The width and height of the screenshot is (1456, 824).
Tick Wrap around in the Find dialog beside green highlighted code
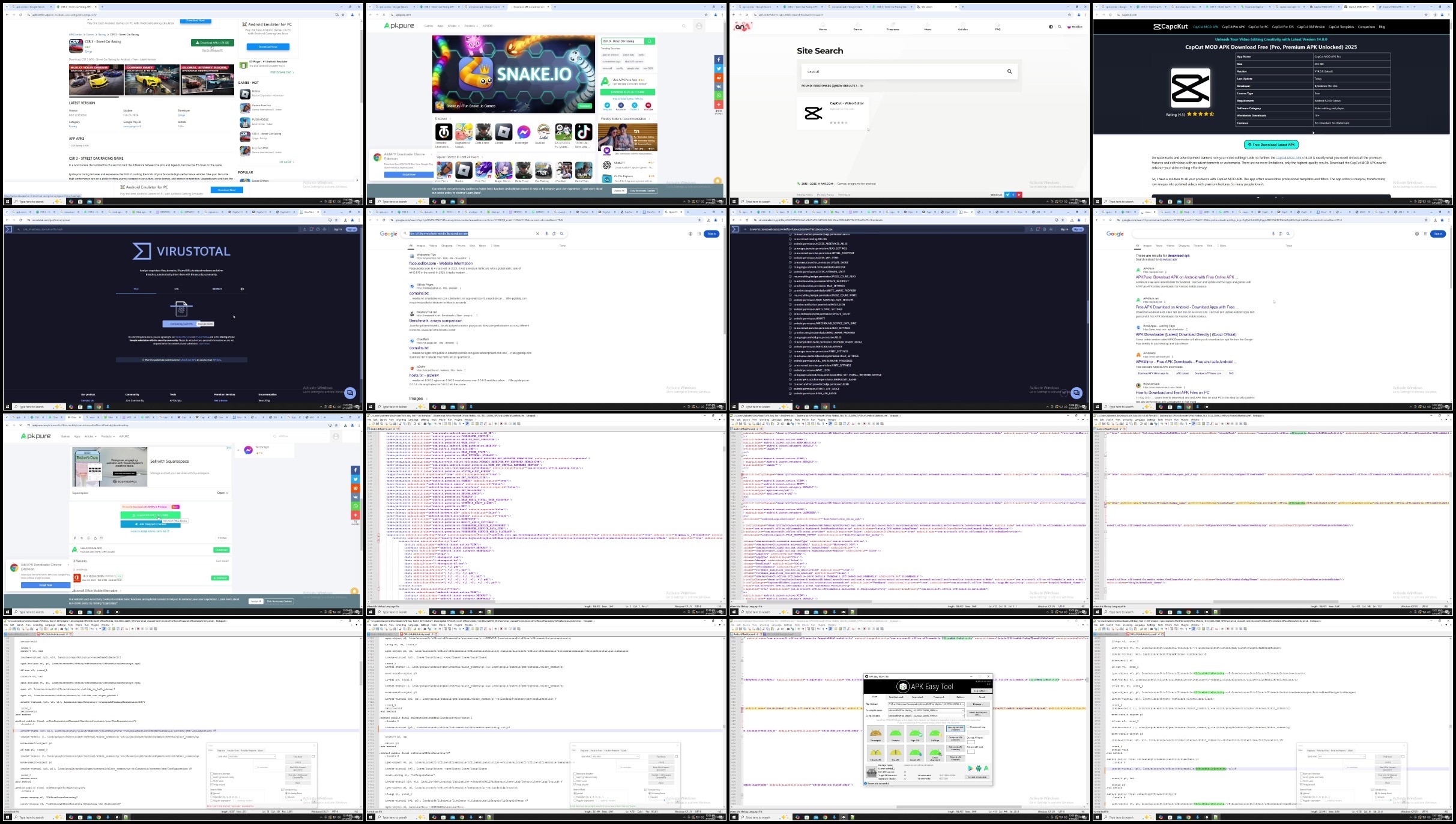click(1301, 784)
